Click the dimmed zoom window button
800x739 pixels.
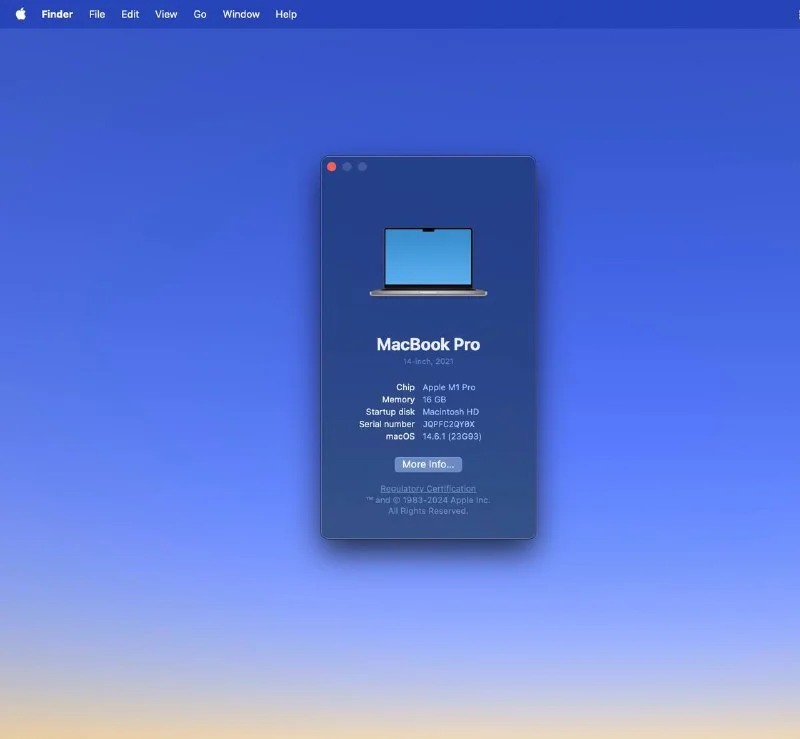[362, 167]
